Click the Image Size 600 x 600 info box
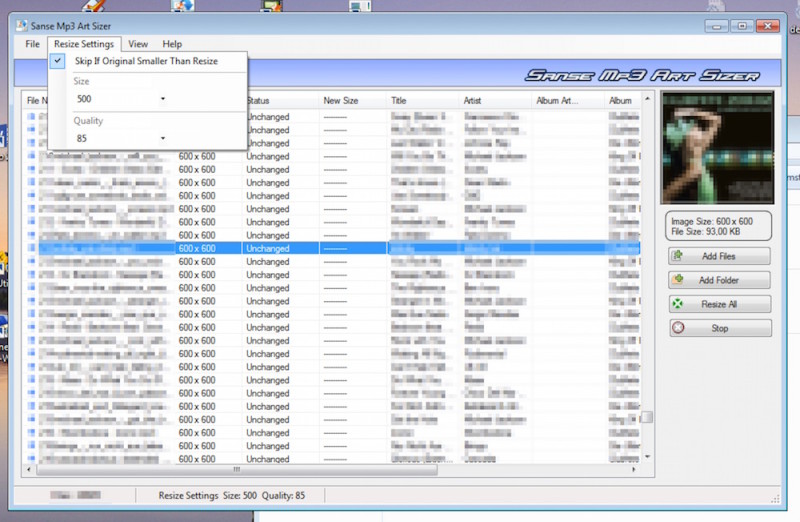Screen dimensions: 800x522 (718, 226)
